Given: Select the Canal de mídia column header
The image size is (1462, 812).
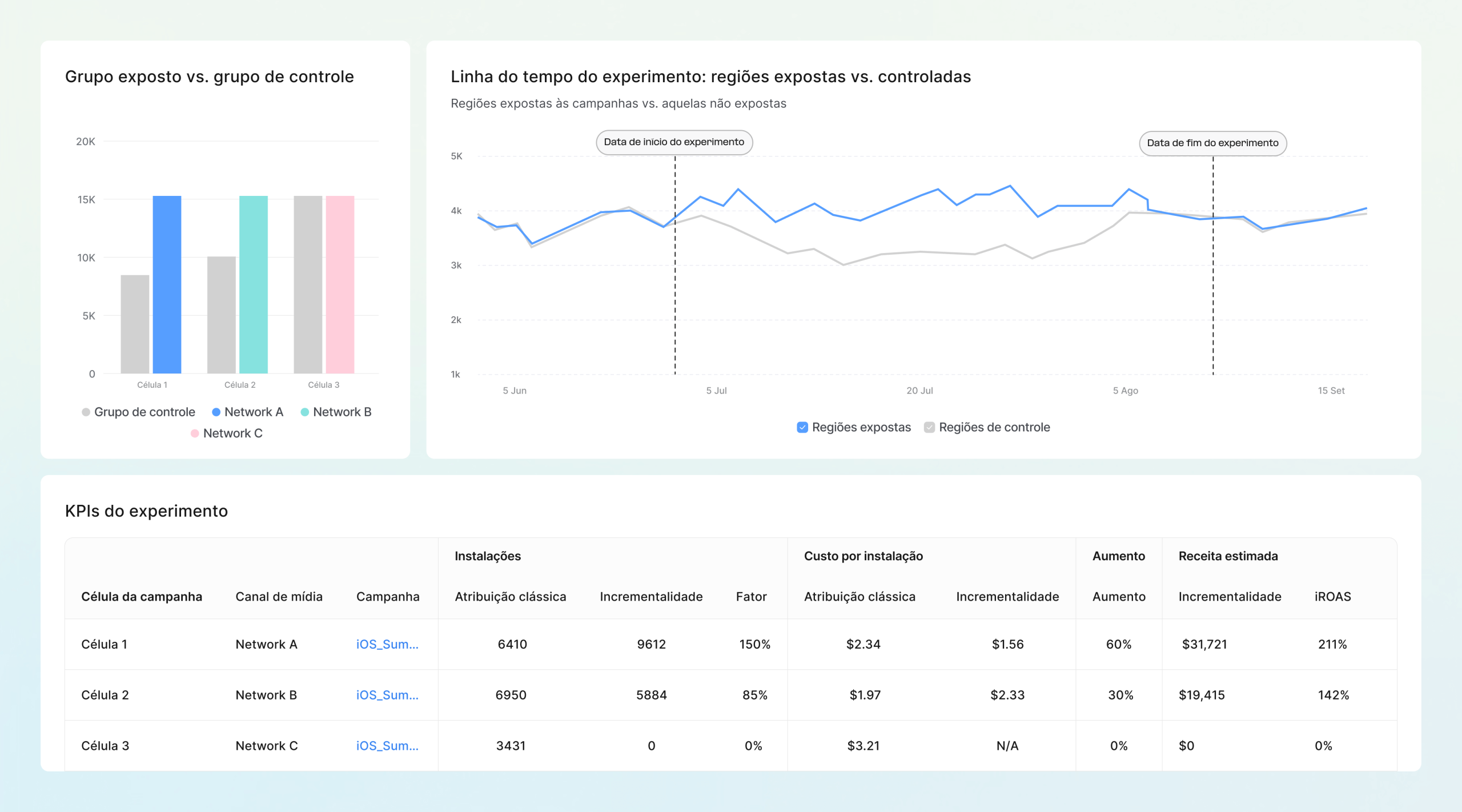Looking at the screenshot, I should [x=279, y=596].
